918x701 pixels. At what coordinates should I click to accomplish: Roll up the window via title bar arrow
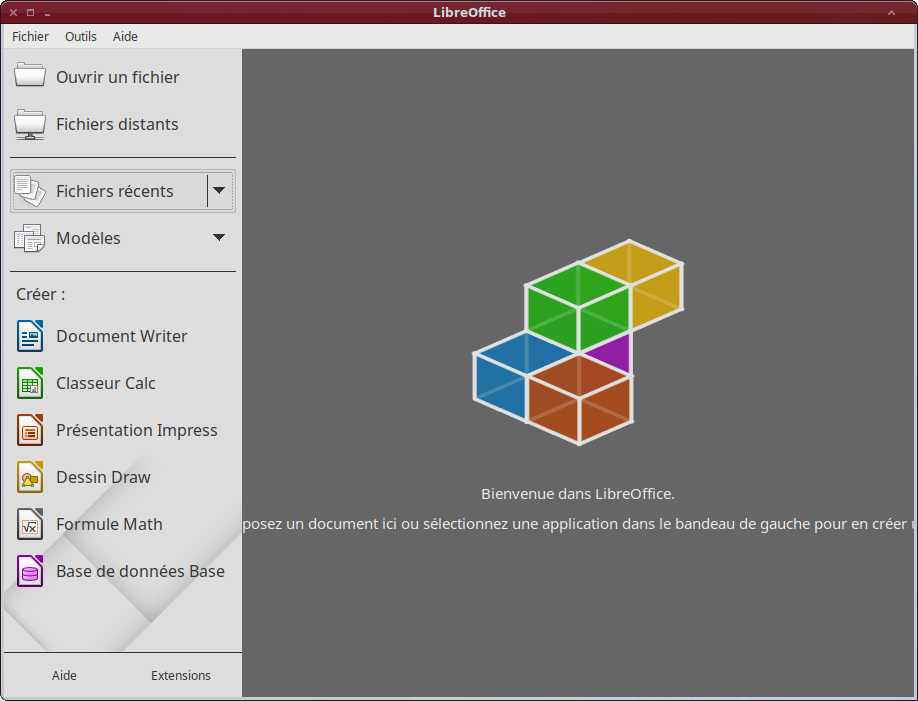(891, 12)
